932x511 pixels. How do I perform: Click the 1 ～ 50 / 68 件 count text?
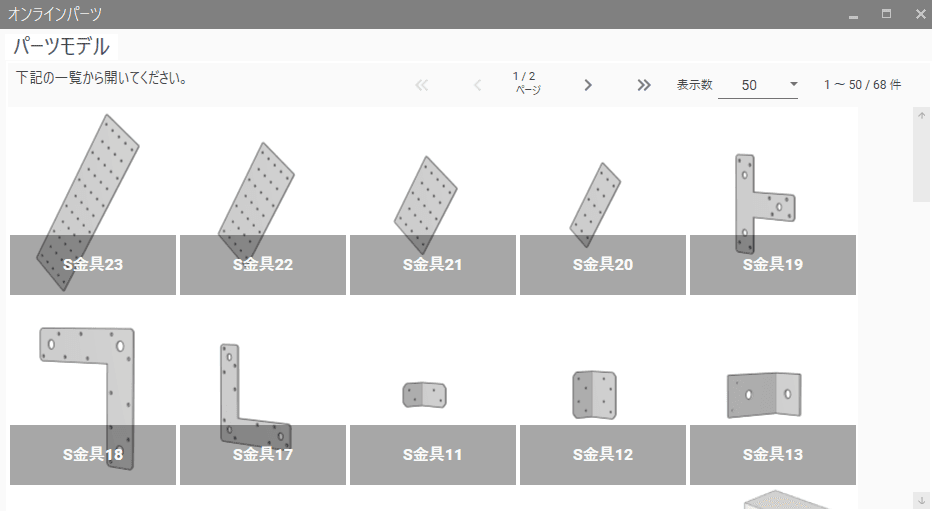tap(862, 85)
